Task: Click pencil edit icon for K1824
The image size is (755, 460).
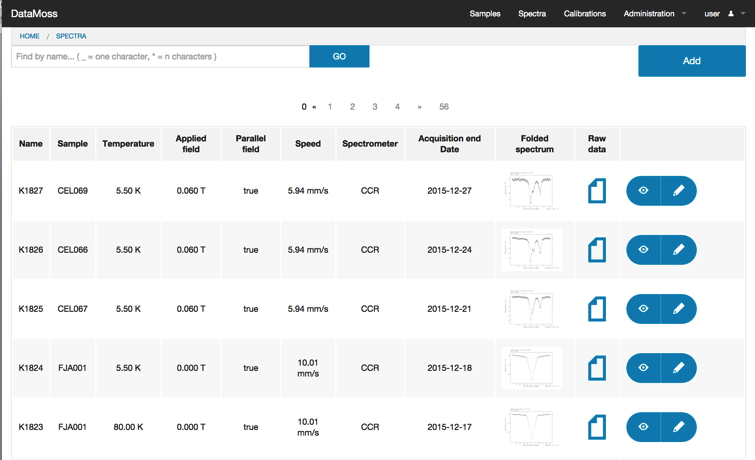Action: [x=678, y=368]
